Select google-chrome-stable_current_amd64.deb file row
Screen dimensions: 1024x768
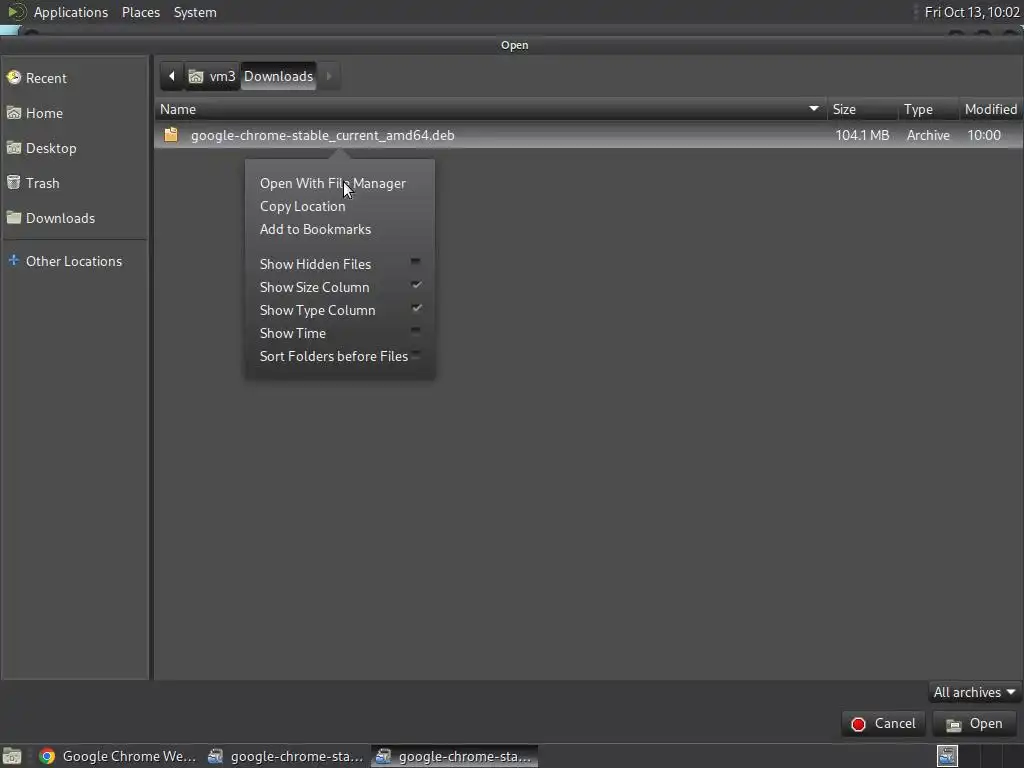[588, 135]
